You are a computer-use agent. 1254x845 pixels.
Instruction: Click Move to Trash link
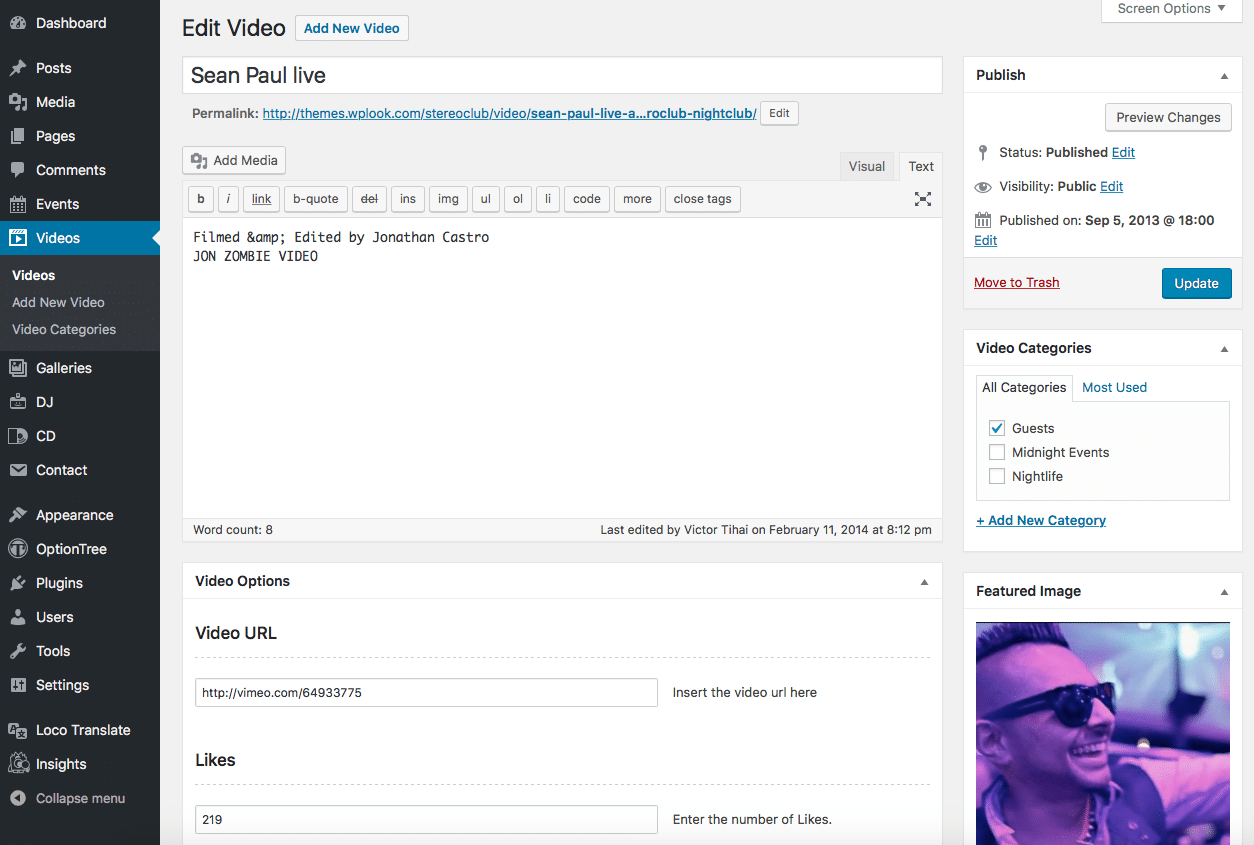point(1016,283)
